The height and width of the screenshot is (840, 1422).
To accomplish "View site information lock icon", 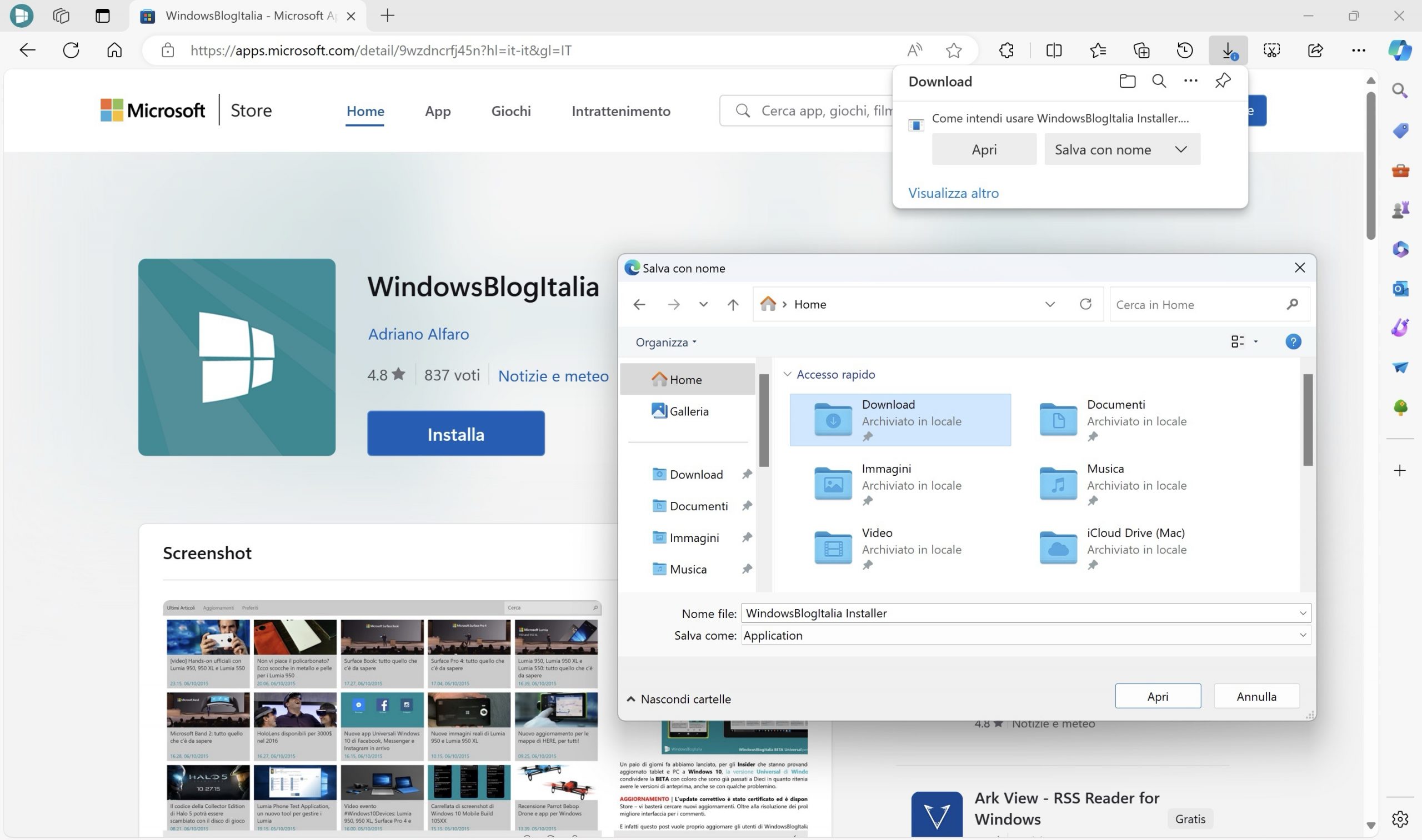I will tap(168, 50).
